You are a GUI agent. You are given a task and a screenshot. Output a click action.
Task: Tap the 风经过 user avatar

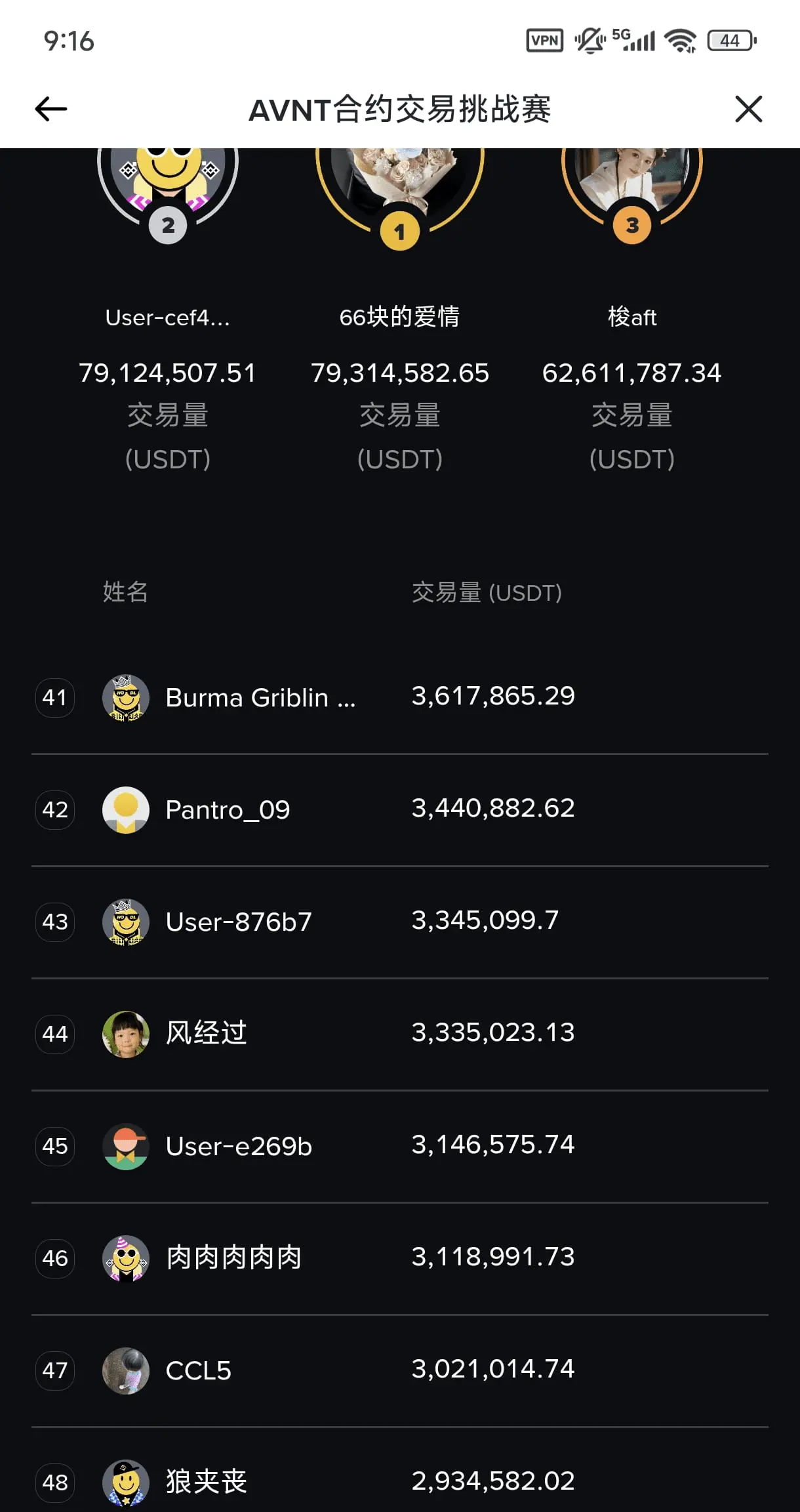coord(126,1034)
